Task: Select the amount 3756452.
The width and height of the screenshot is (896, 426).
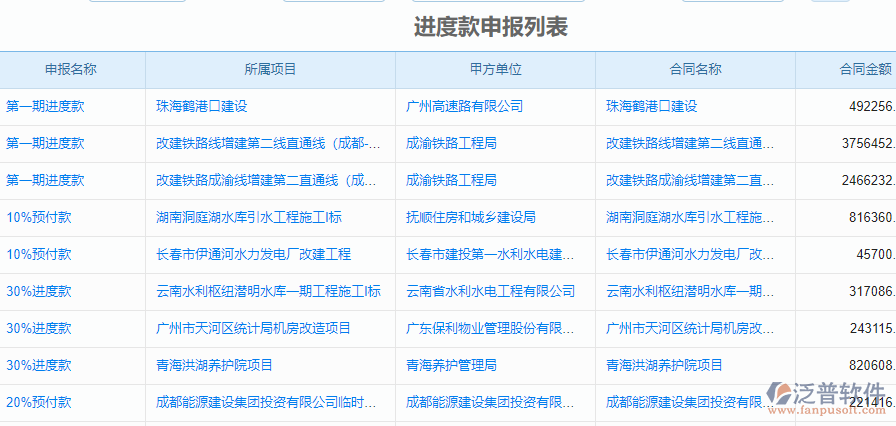Action: point(868,144)
